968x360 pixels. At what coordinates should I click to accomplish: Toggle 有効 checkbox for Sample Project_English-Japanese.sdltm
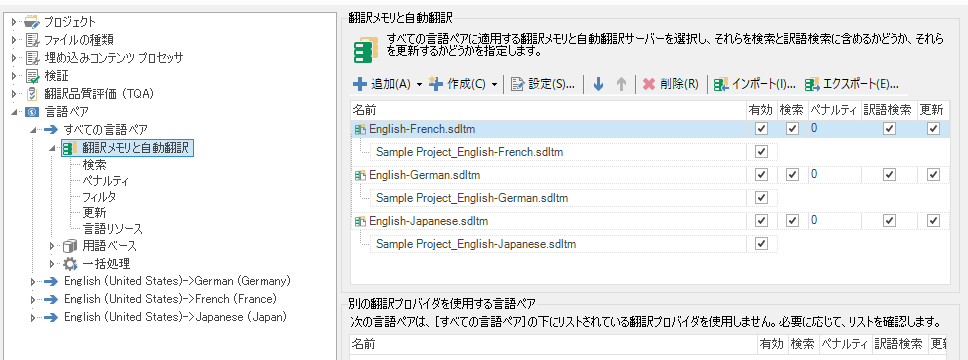coord(762,244)
